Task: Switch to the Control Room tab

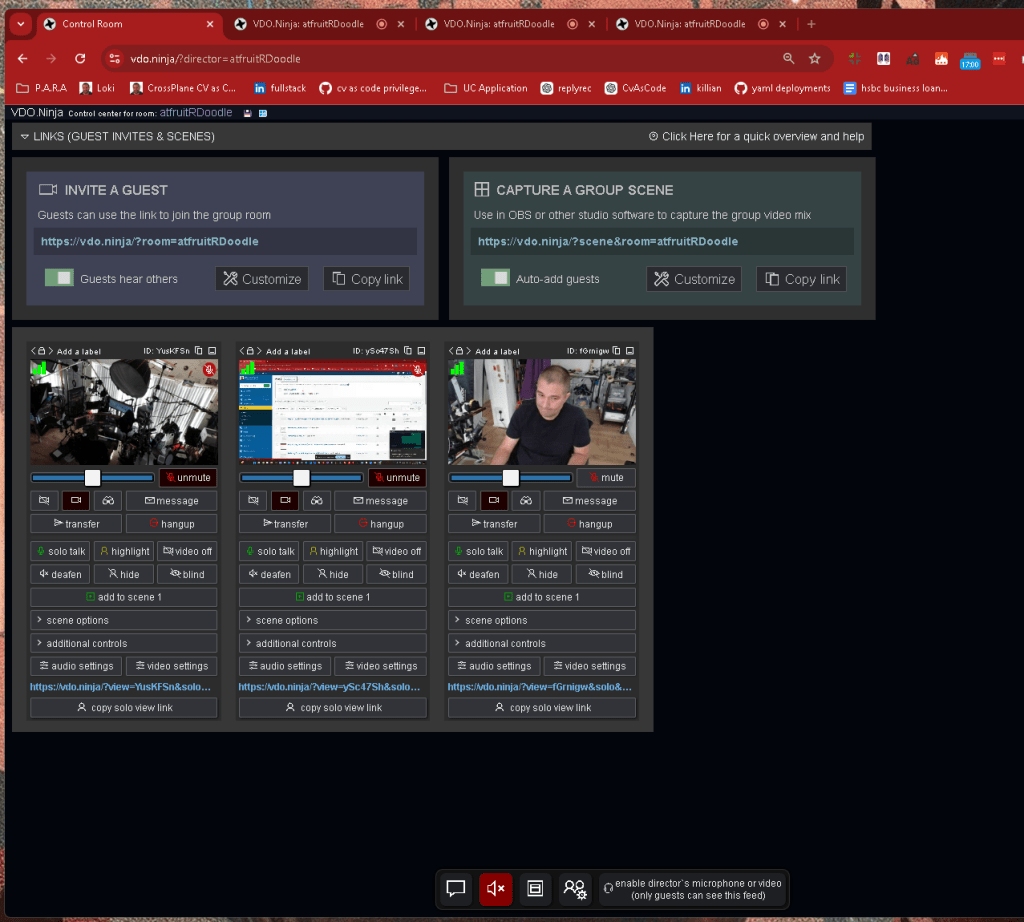Action: click(x=129, y=24)
